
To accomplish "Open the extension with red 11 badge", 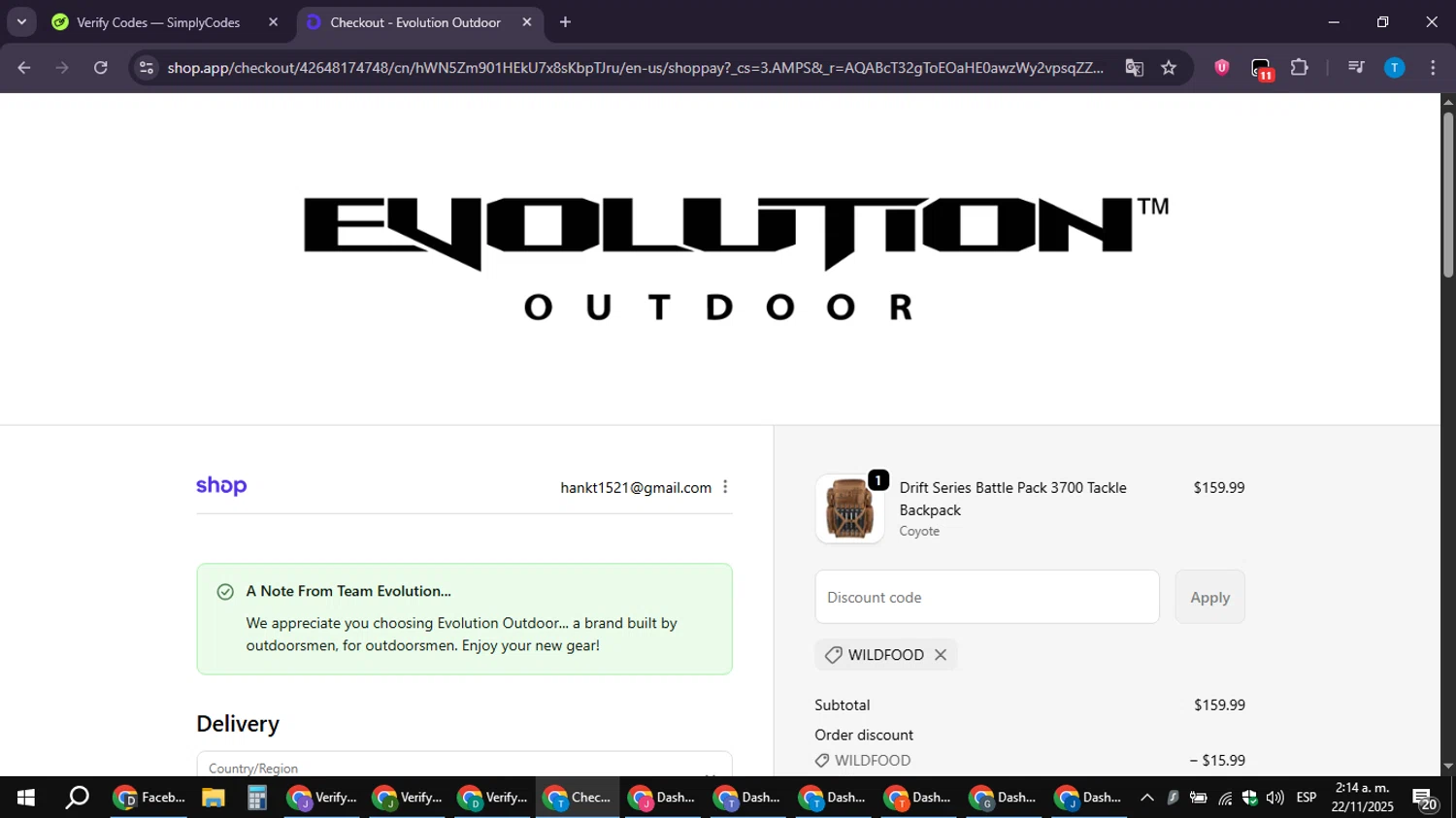I will (x=1261, y=69).
